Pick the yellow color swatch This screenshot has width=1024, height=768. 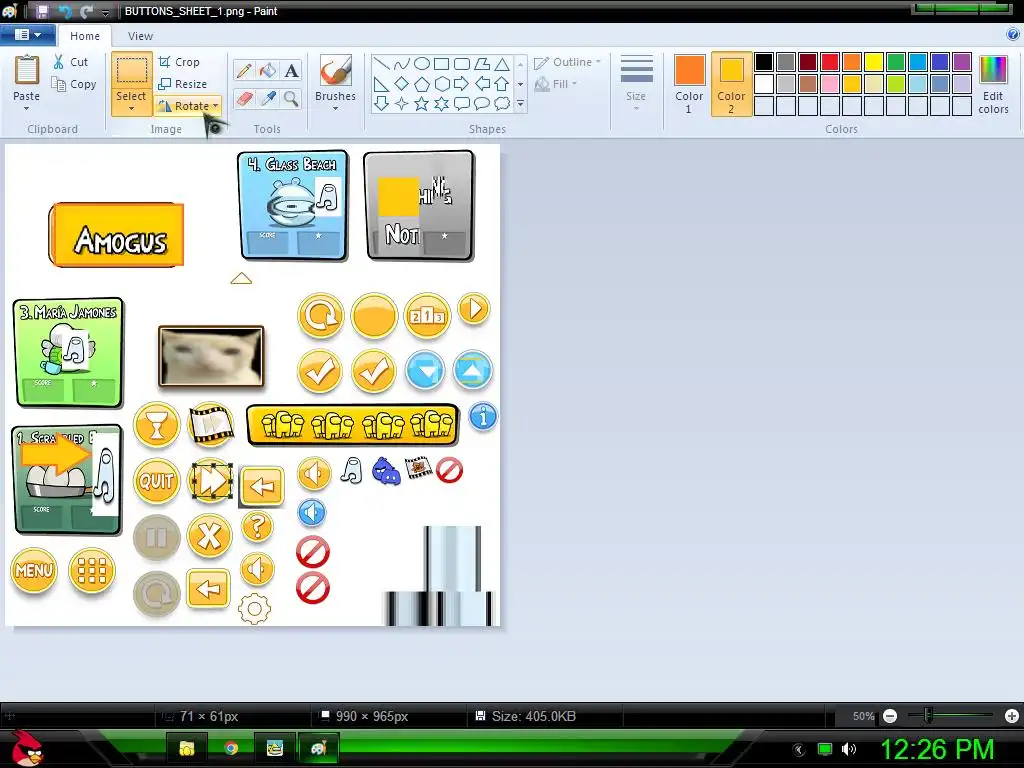pos(874,62)
